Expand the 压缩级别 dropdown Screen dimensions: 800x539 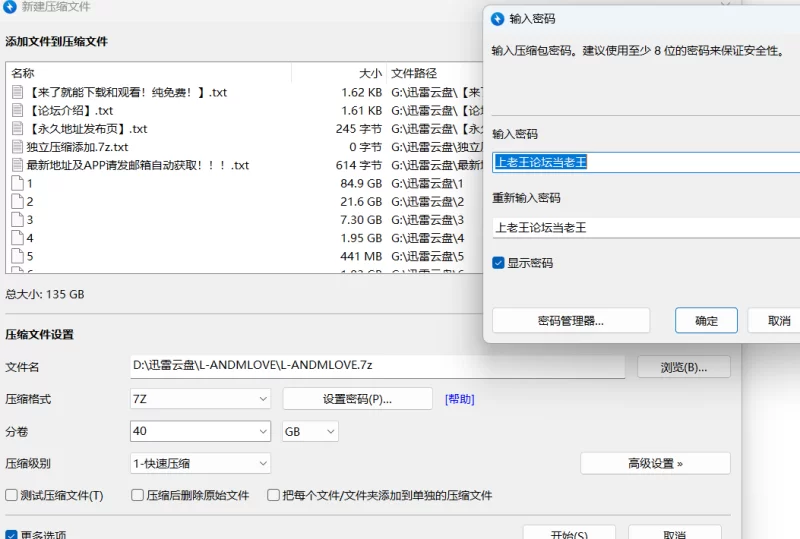[200, 463]
